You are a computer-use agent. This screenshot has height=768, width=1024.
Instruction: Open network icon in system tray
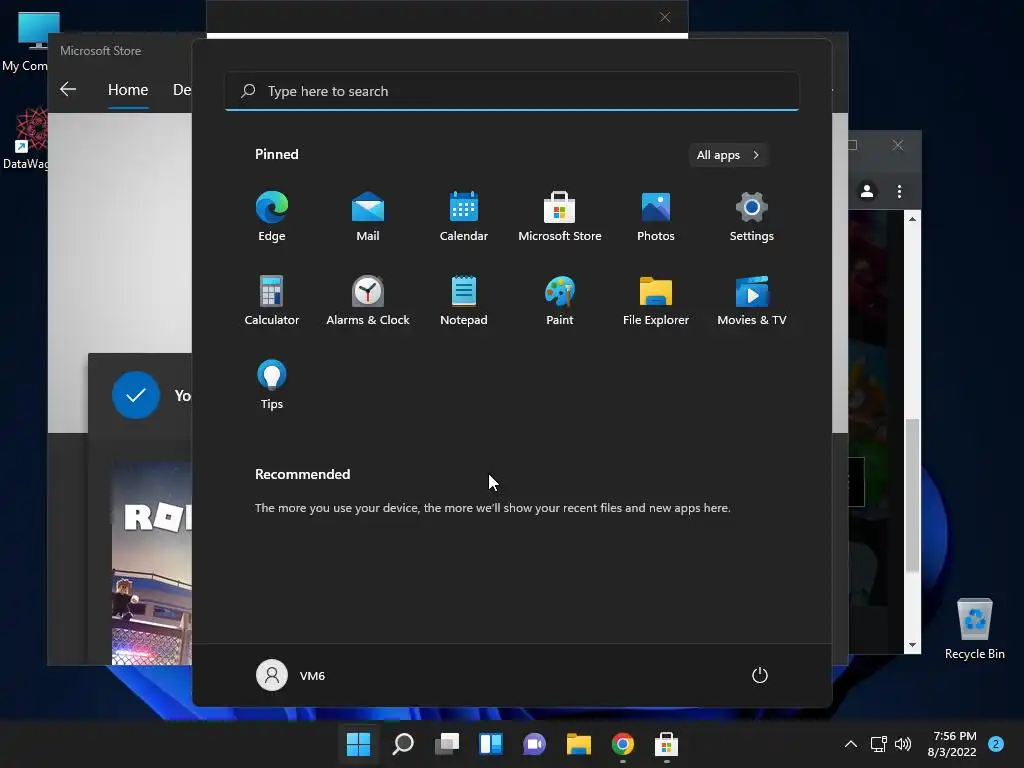pyautogui.click(x=878, y=744)
